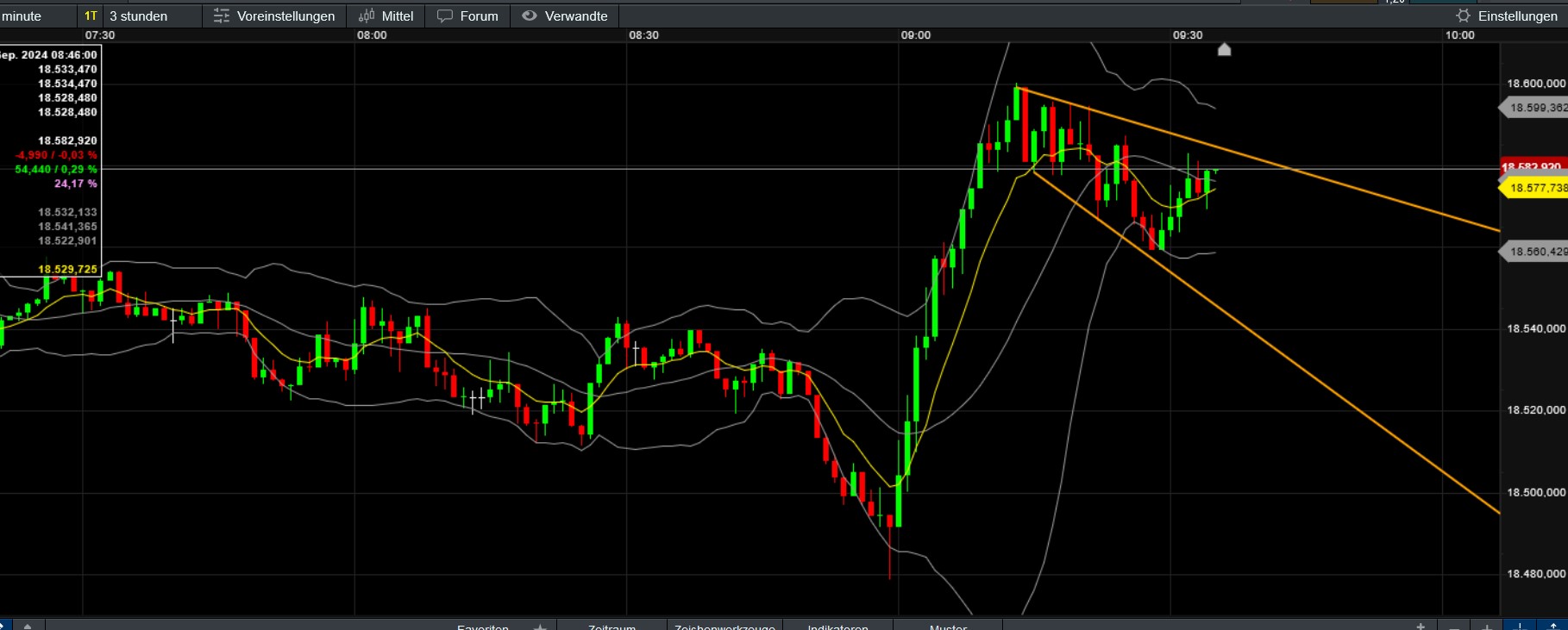
Task: Click the 18.500,000 price axis label
Action: [x=1536, y=492]
